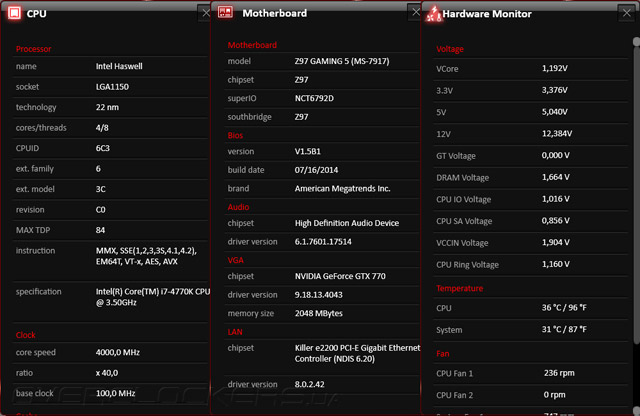
Task: Click the 'ext. family' label
Action: 35,169
